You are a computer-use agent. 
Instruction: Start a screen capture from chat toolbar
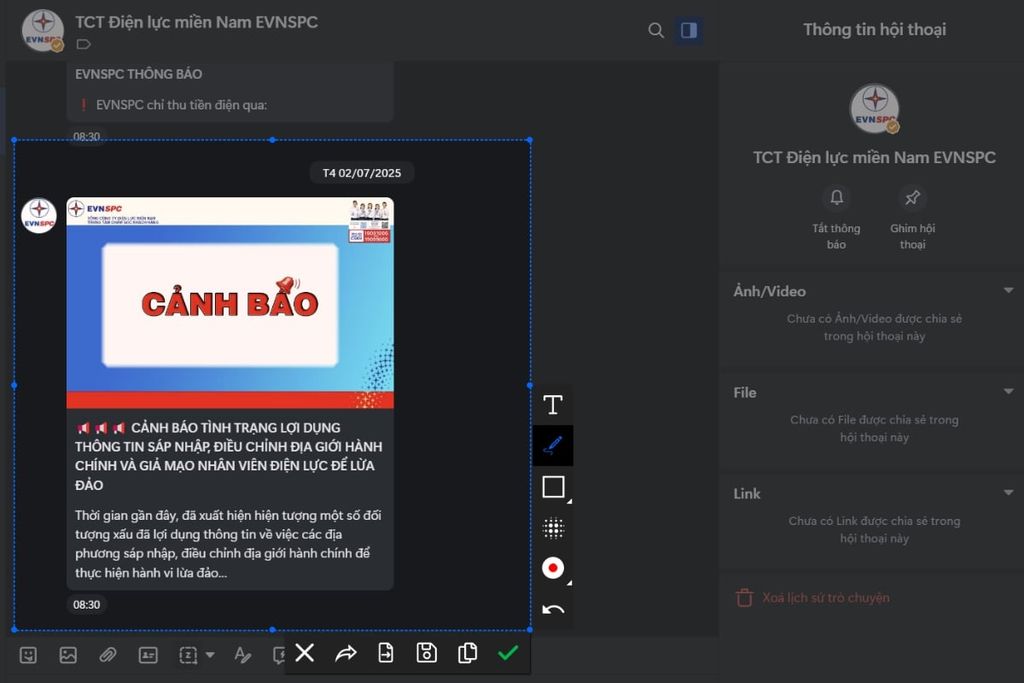pos(188,655)
